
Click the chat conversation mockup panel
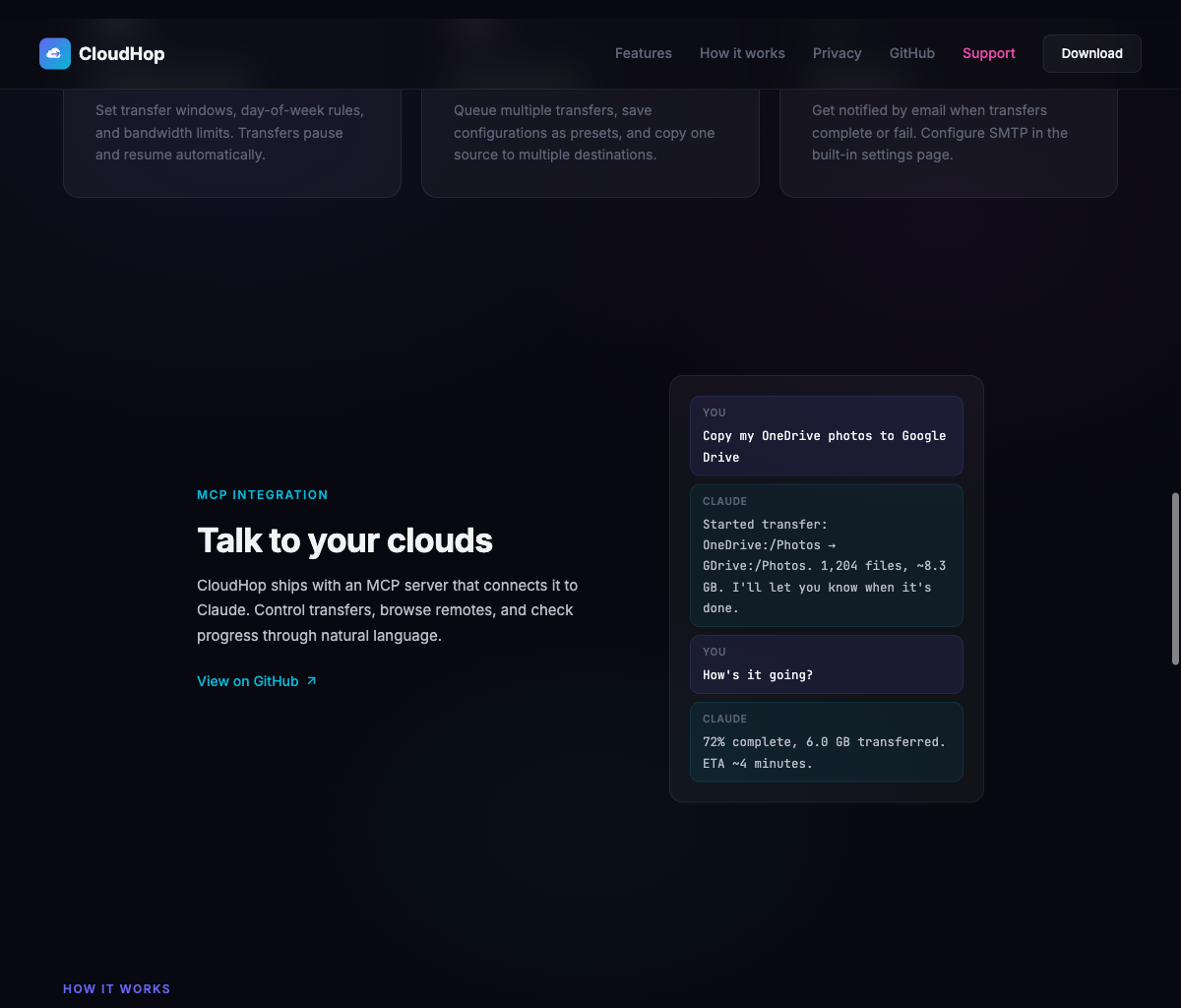pyautogui.click(x=827, y=588)
